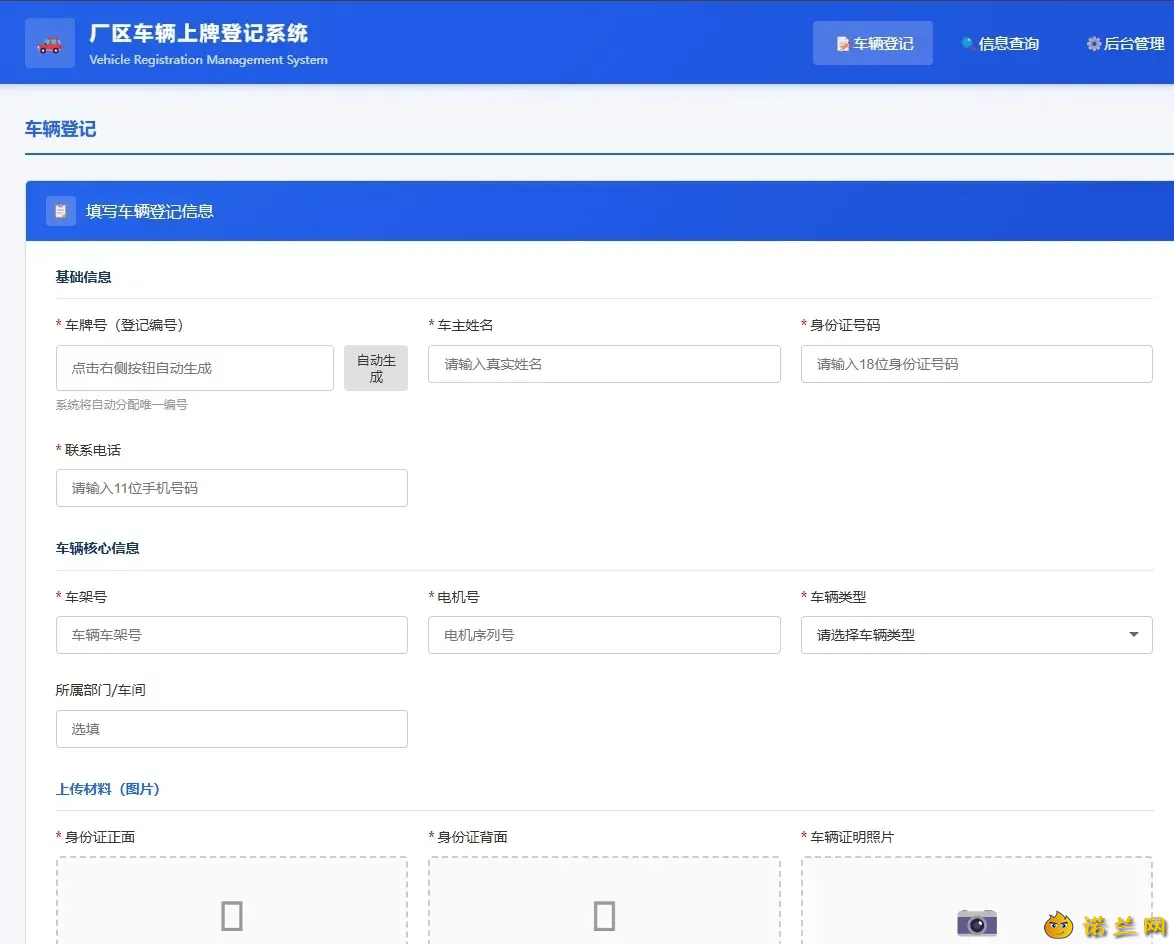
Task: Click the camera icon under 车辆证明照片
Action: (x=976, y=922)
